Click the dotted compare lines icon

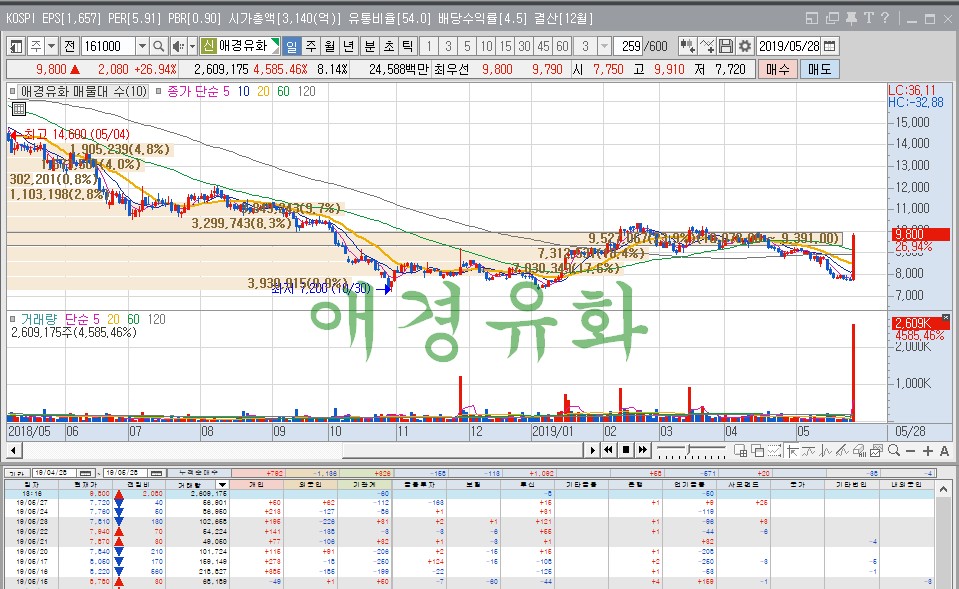tap(774, 451)
